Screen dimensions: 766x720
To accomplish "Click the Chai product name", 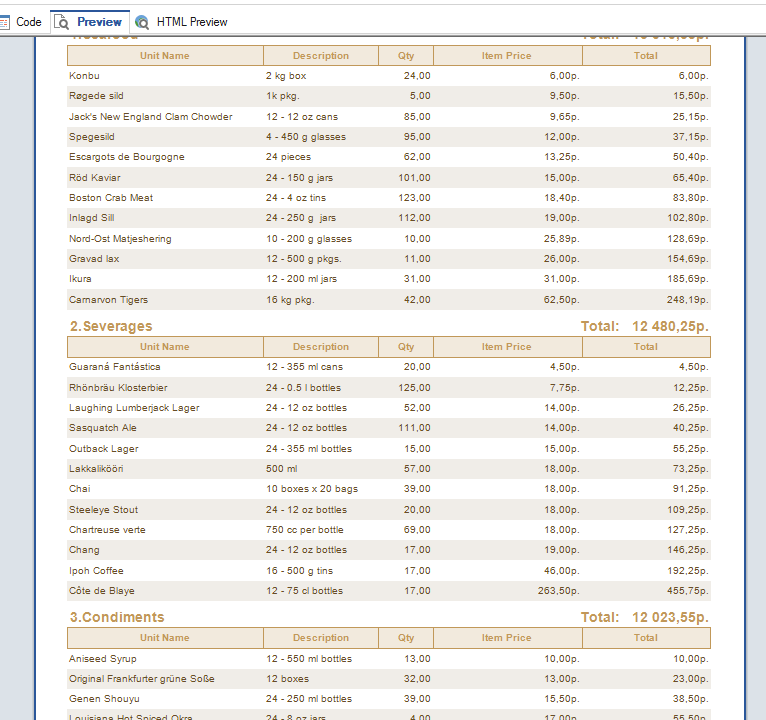I will click(80, 489).
